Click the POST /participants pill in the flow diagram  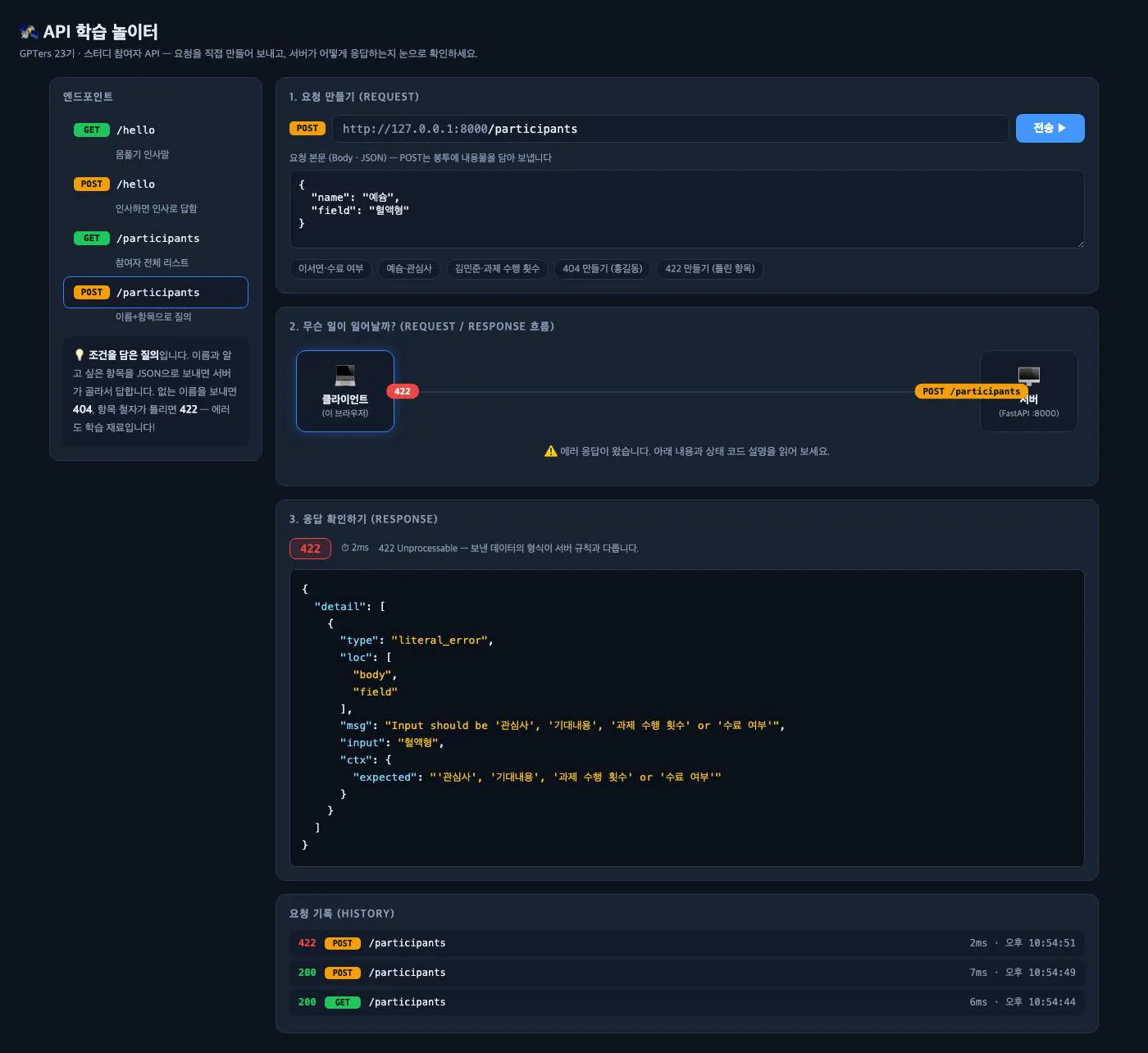971,391
